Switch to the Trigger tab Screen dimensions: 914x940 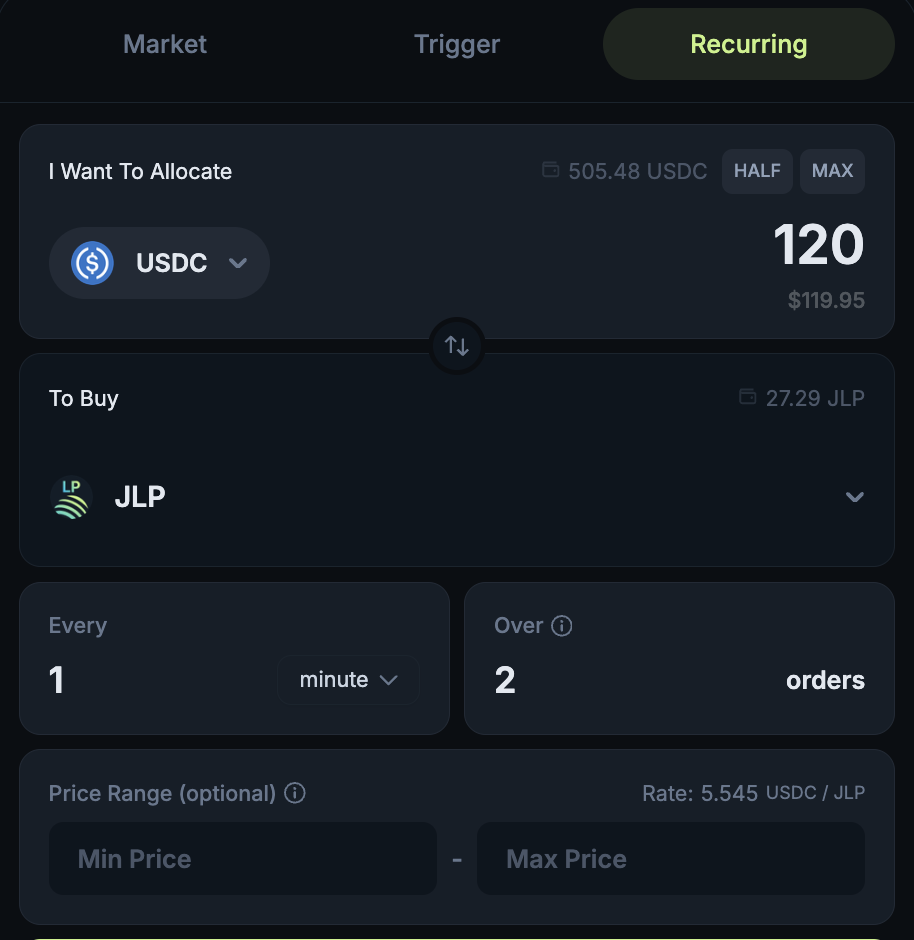[457, 44]
